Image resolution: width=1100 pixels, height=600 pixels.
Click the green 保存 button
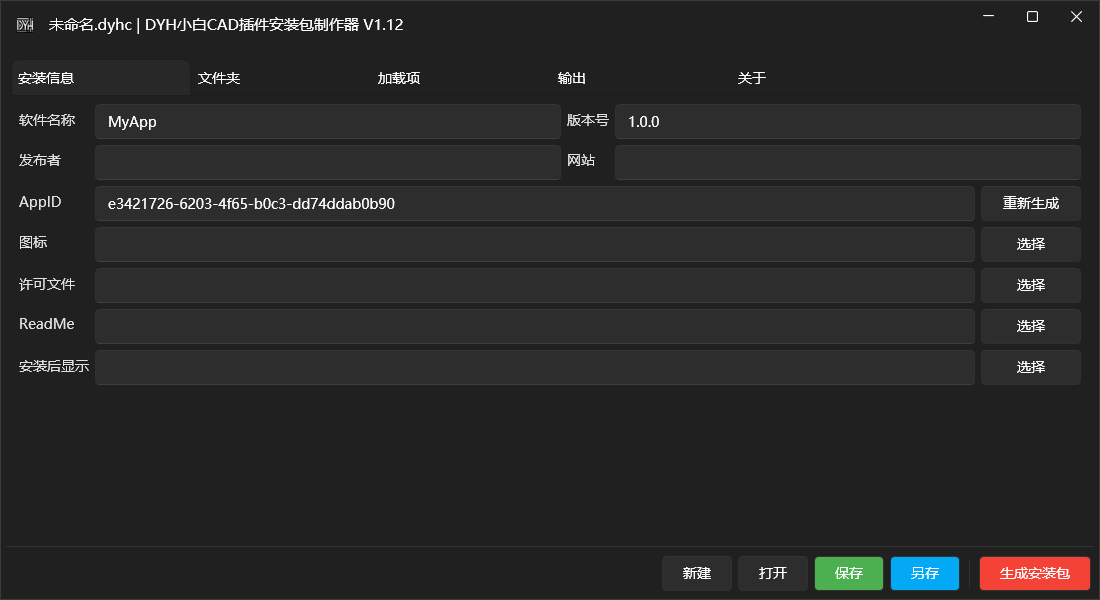849,574
